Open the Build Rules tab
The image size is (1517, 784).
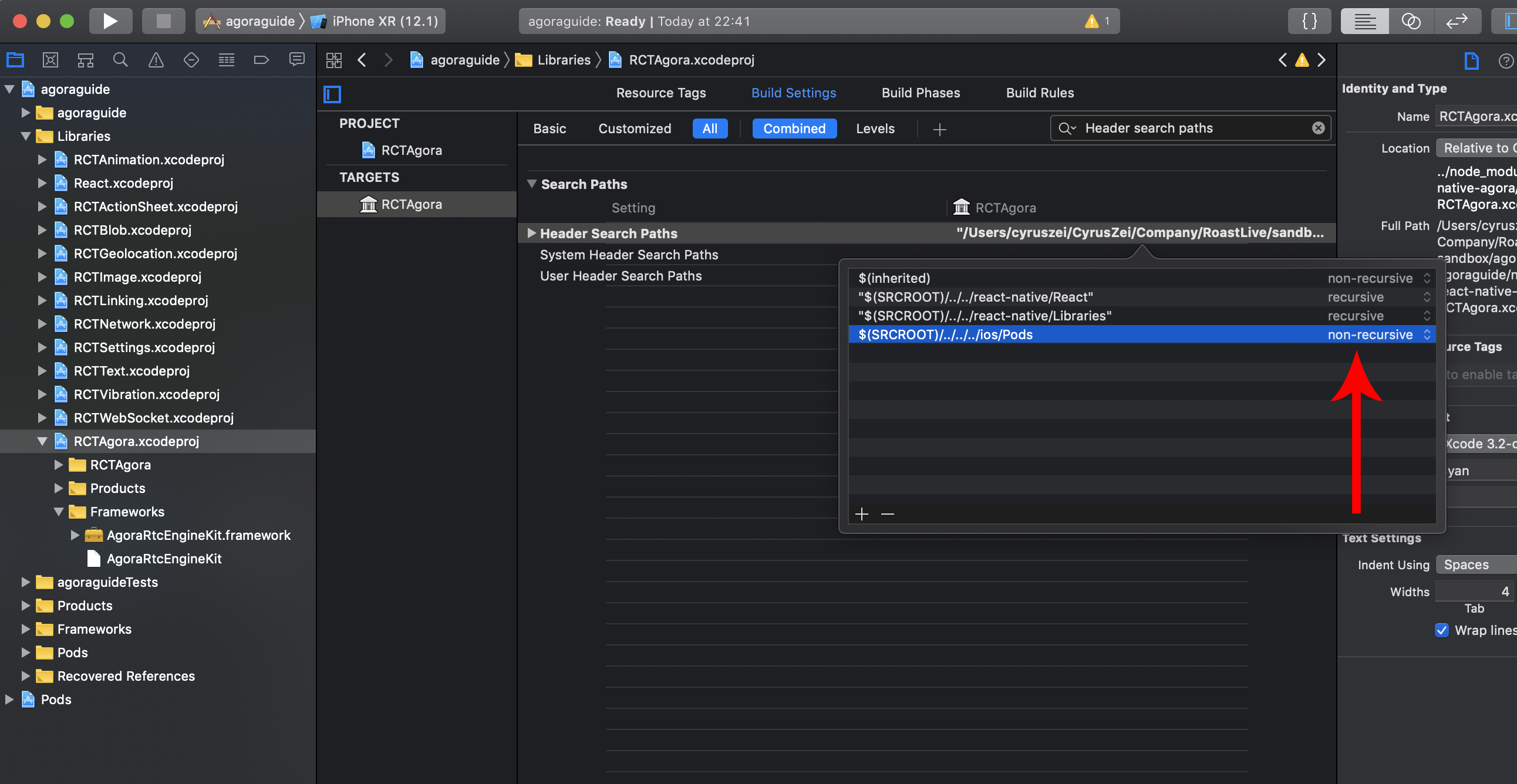(x=1039, y=92)
